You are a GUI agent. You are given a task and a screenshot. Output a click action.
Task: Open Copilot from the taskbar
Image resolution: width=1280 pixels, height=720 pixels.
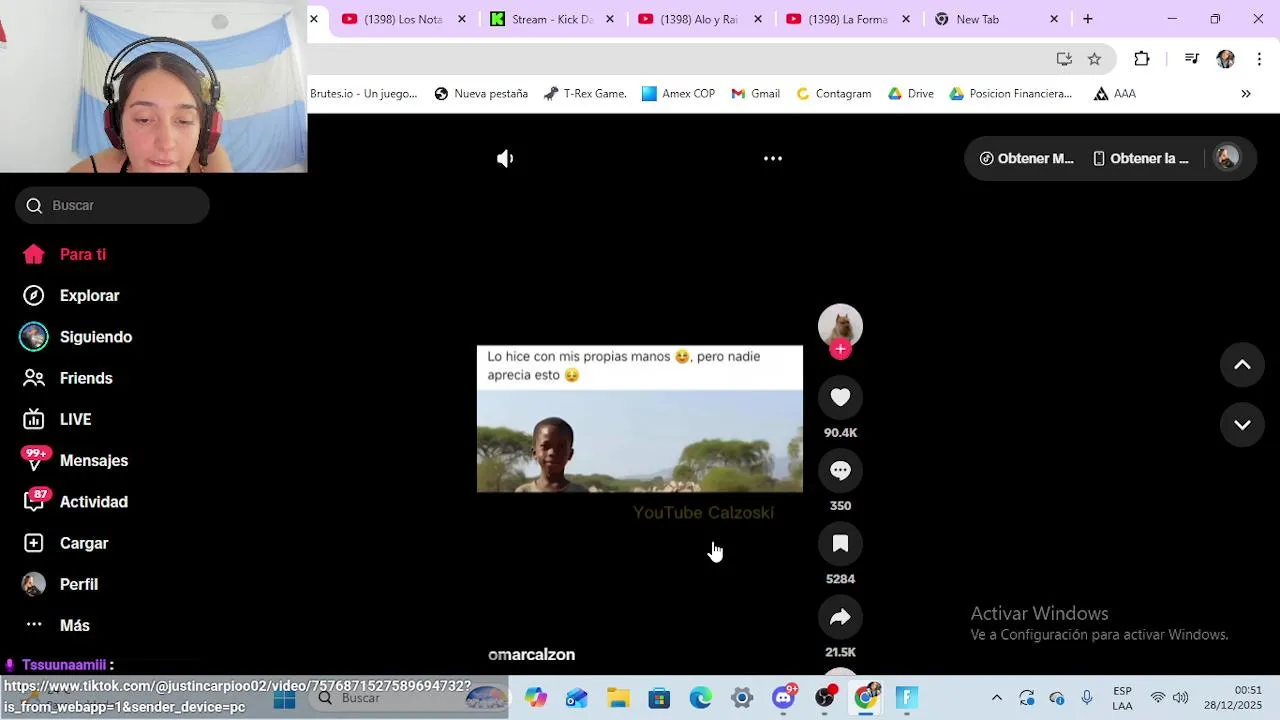click(536, 698)
